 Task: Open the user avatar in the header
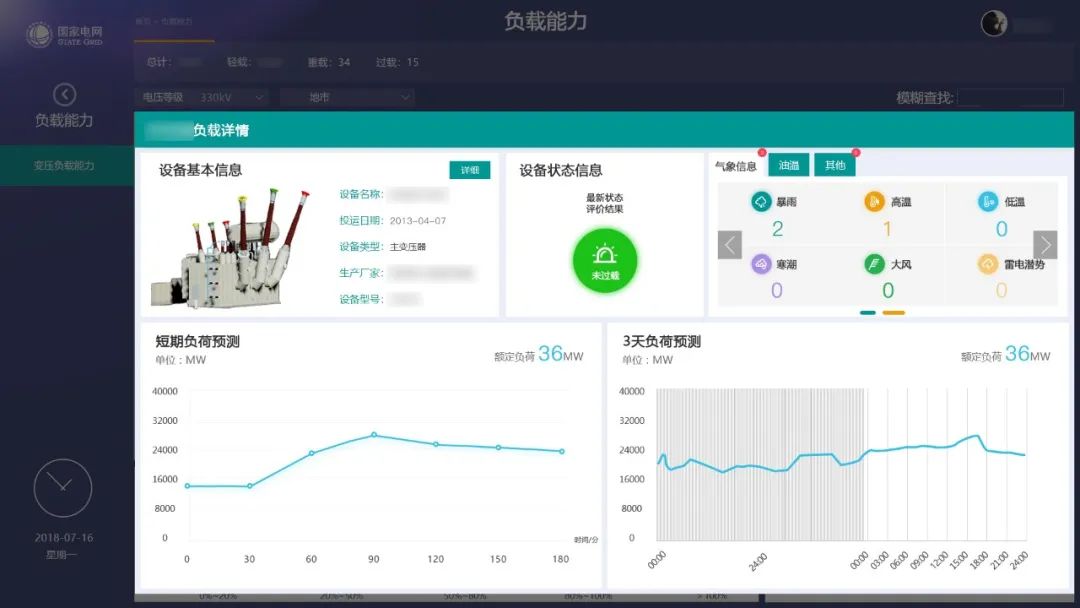pos(993,23)
